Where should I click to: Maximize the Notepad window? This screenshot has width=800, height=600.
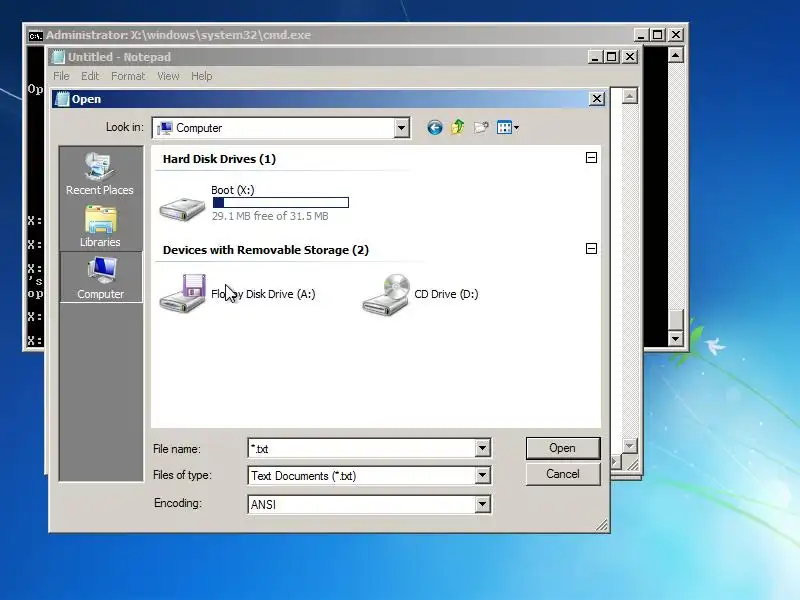click(x=612, y=57)
